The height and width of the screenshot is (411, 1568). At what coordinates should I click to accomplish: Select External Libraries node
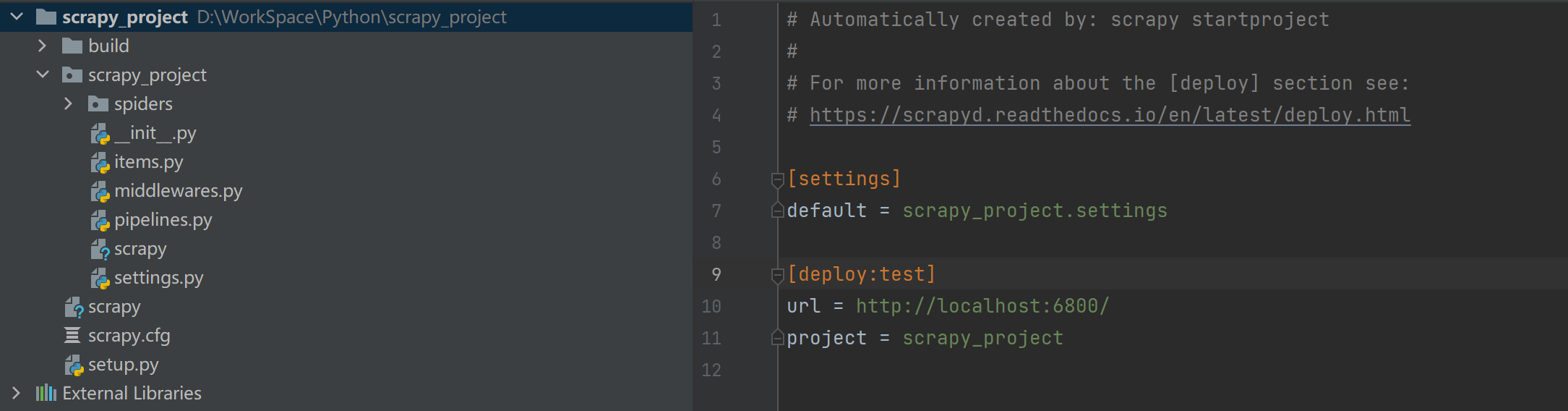coord(132,393)
